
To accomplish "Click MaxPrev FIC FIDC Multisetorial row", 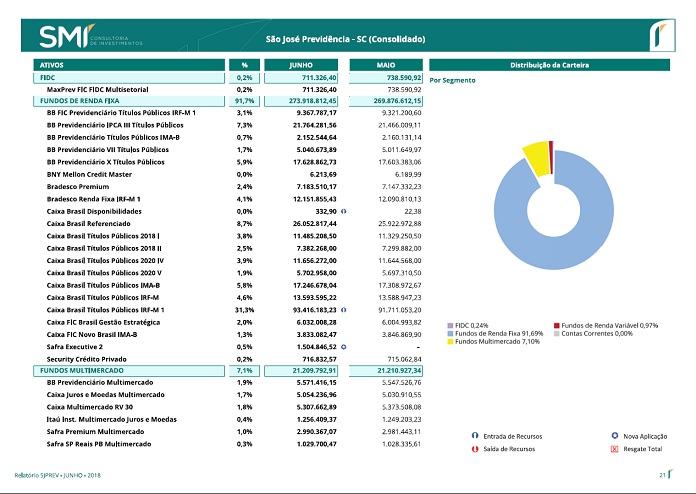I will tap(98, 89).
